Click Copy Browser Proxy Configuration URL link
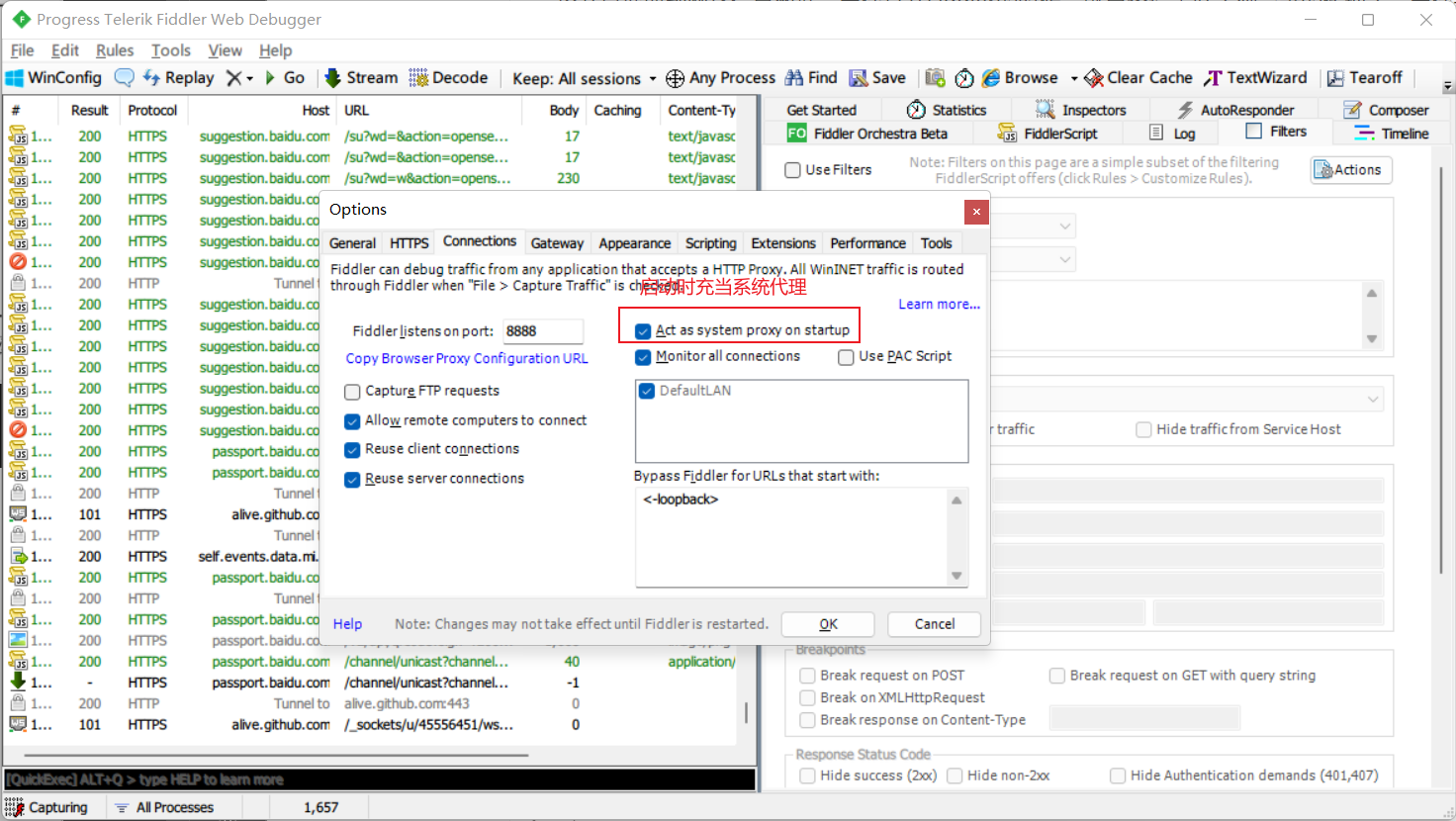Viewport: 1456px width, 821px height. [x=467, y=358]
